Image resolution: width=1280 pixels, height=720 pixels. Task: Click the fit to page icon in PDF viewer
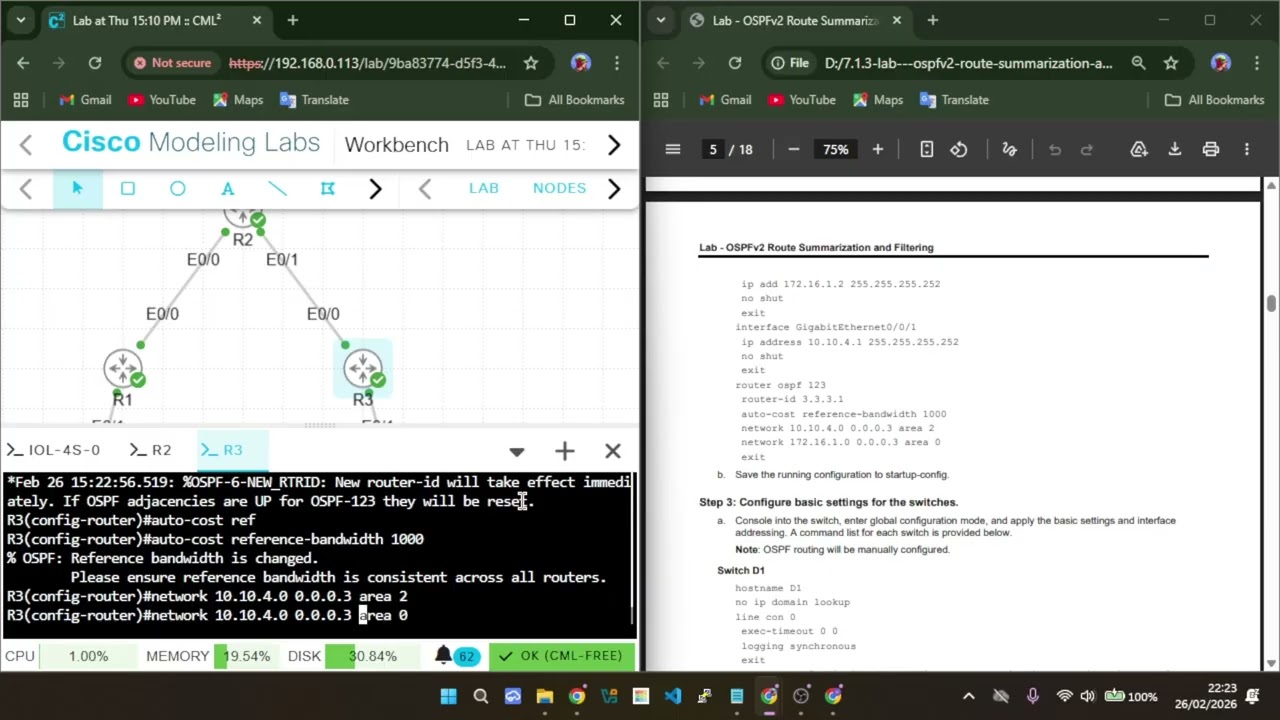pos(927,150)
